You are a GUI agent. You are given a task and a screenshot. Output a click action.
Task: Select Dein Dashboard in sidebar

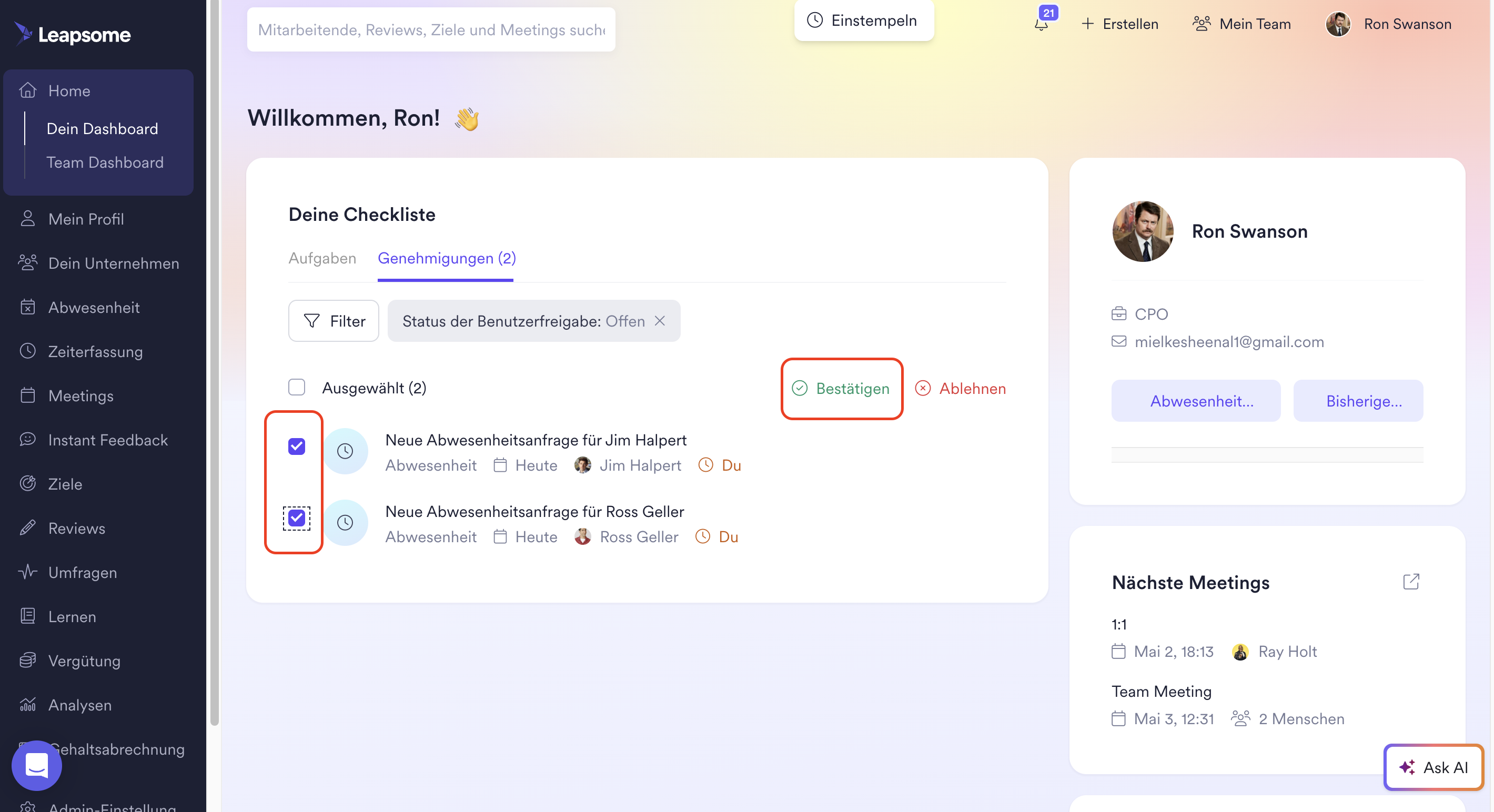coord(102,128)
